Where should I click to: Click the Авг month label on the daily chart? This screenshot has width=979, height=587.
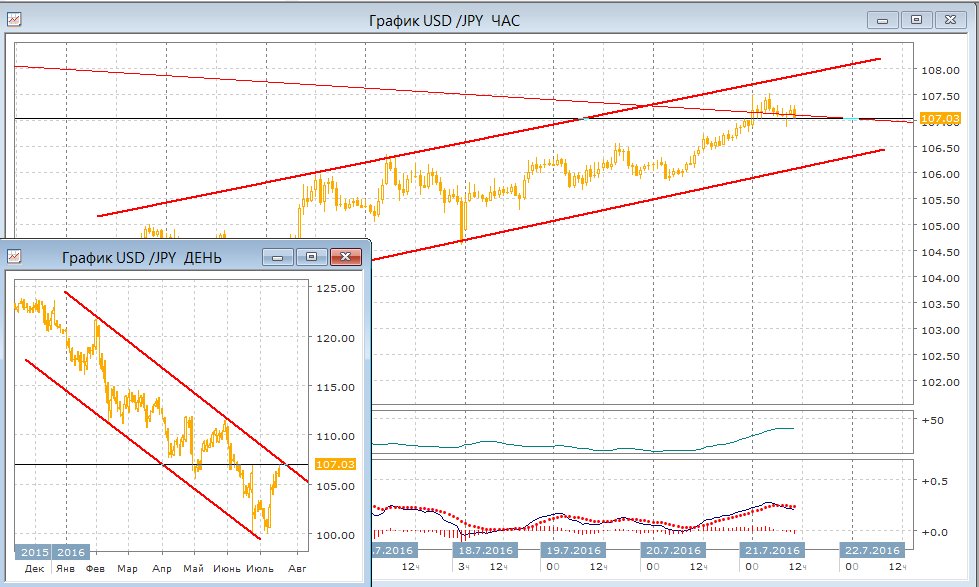pos(298,569)
